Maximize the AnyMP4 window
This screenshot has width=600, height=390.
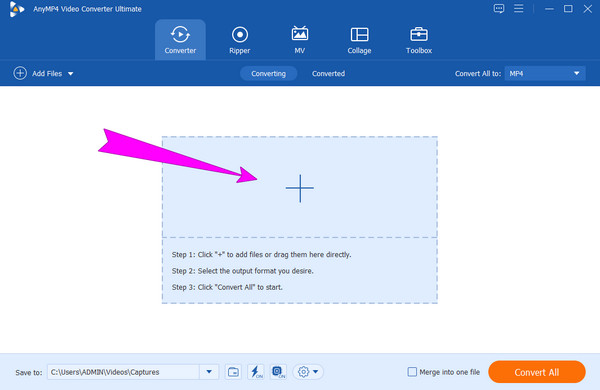click(568, 8)
